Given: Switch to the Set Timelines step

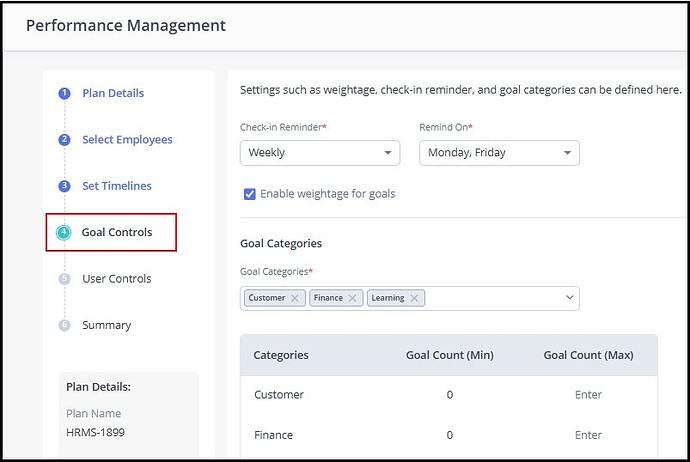Looking at the screenshot, I should (117, 186).
